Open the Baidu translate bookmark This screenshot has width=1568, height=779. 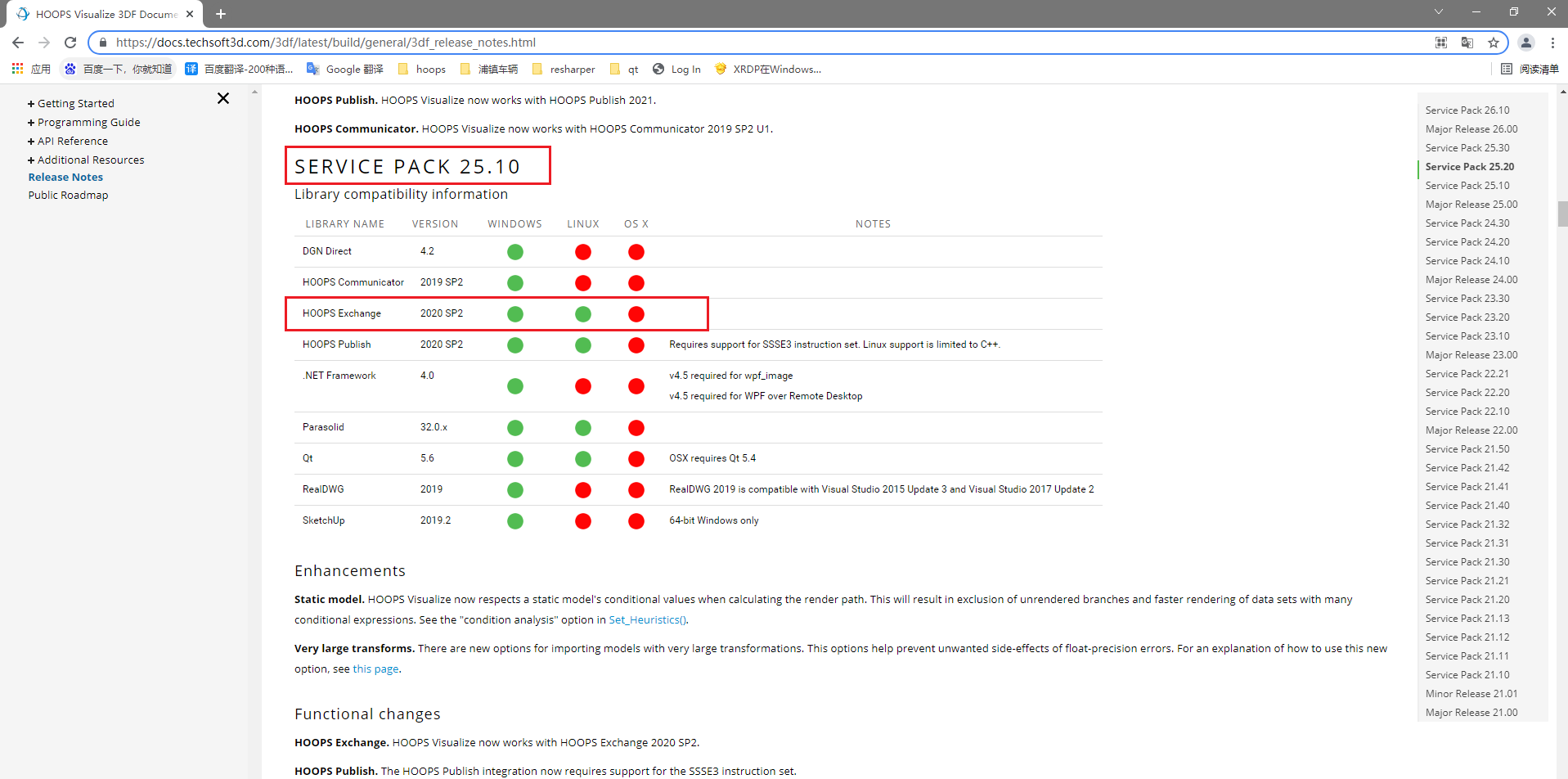pyautogui.click(x=239, y=70)
